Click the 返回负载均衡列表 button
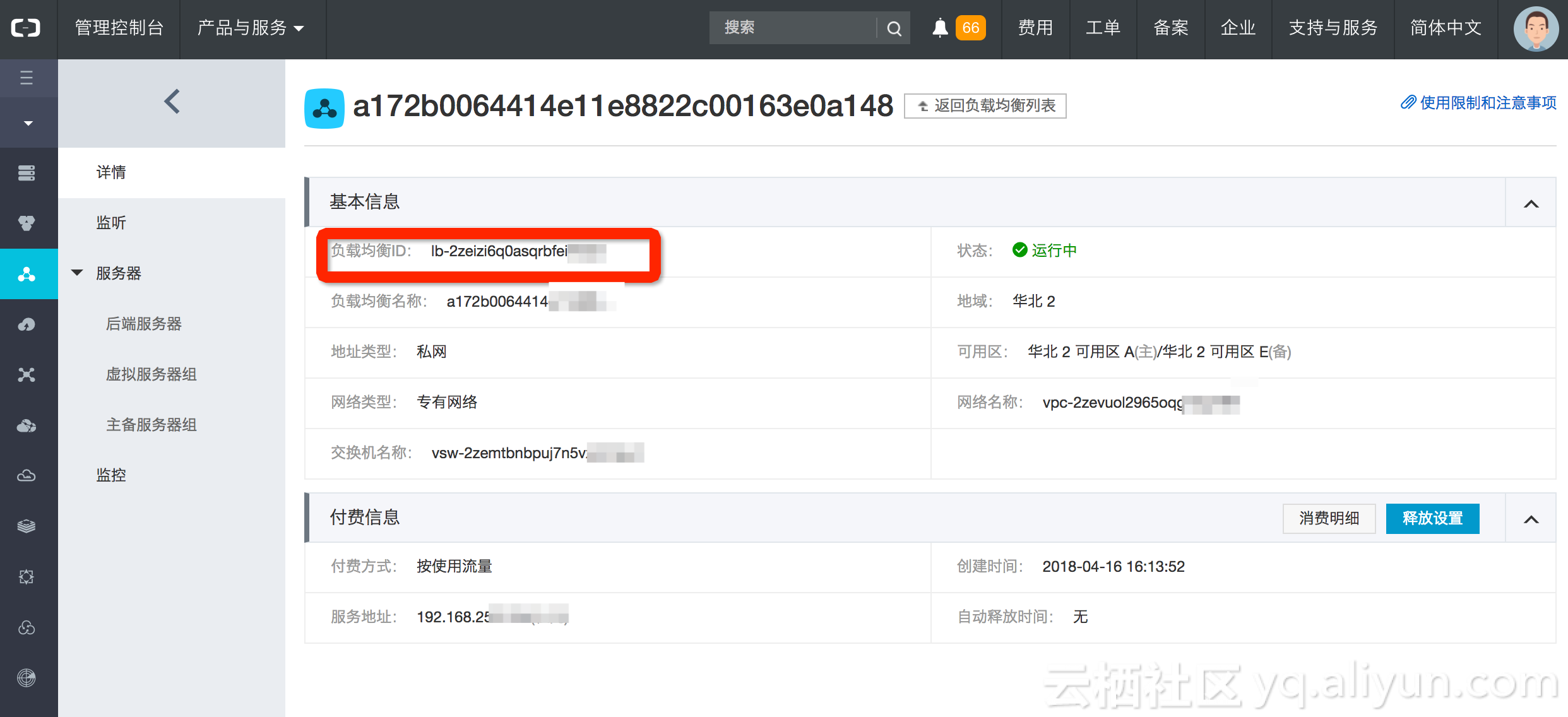 (x=985, y=105)
